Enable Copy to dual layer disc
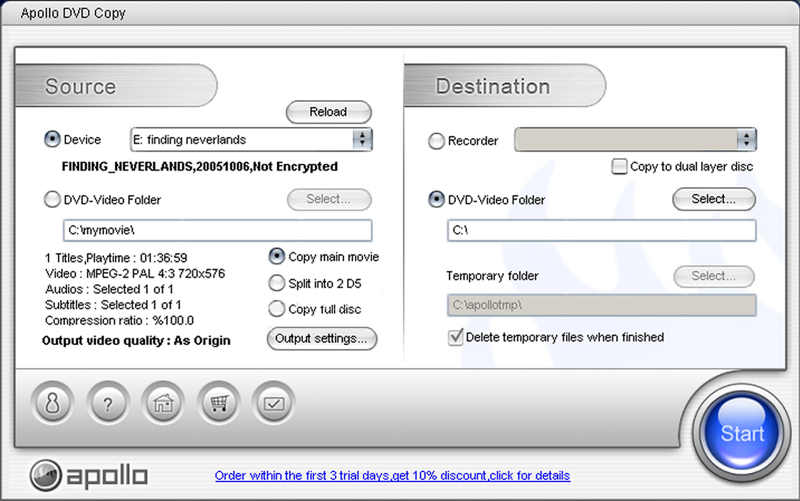Screen dimensions: 800x501 coord(619,166)
